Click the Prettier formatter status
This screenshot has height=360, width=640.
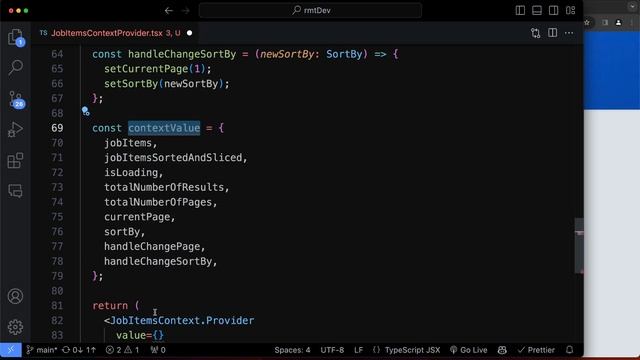[x=536, y=350]
